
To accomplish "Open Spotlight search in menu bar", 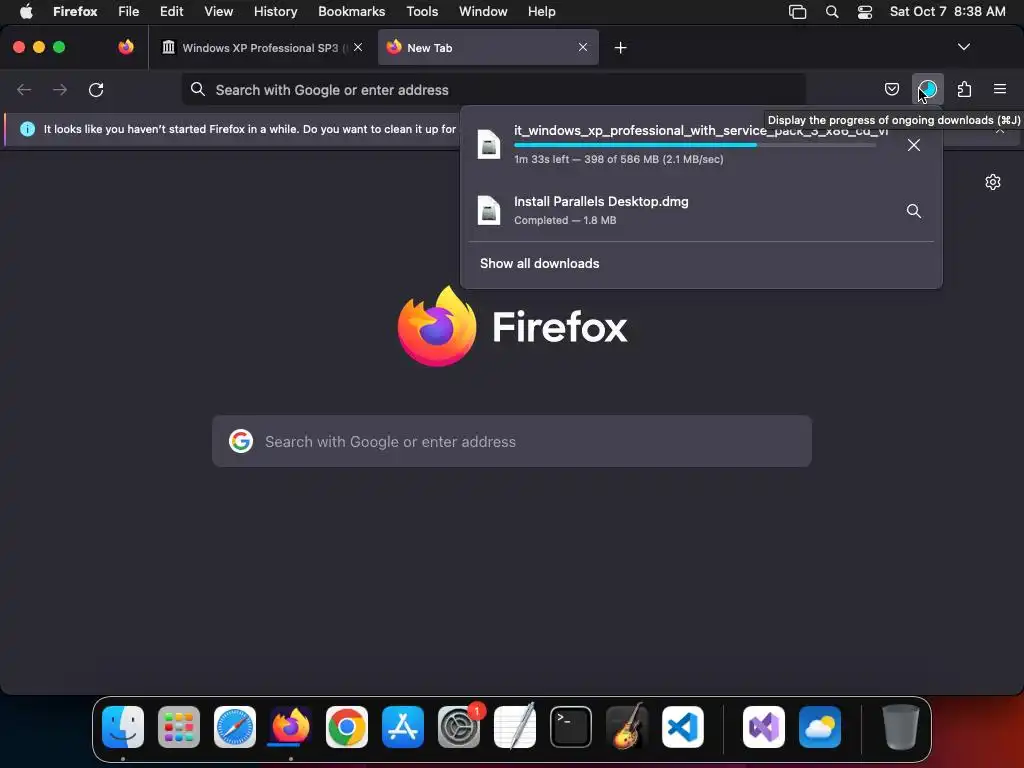I will coord(831,11).
